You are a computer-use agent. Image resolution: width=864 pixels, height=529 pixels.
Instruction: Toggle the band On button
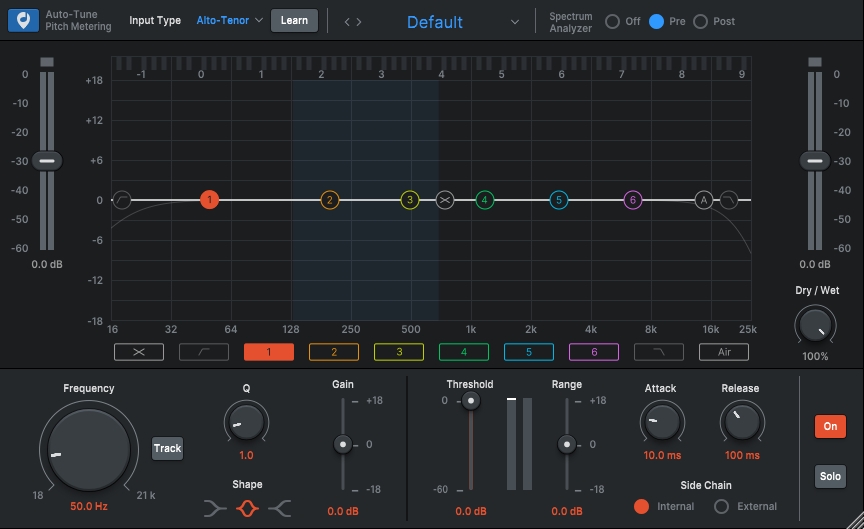pyautogui.click(x=830, y=426)
